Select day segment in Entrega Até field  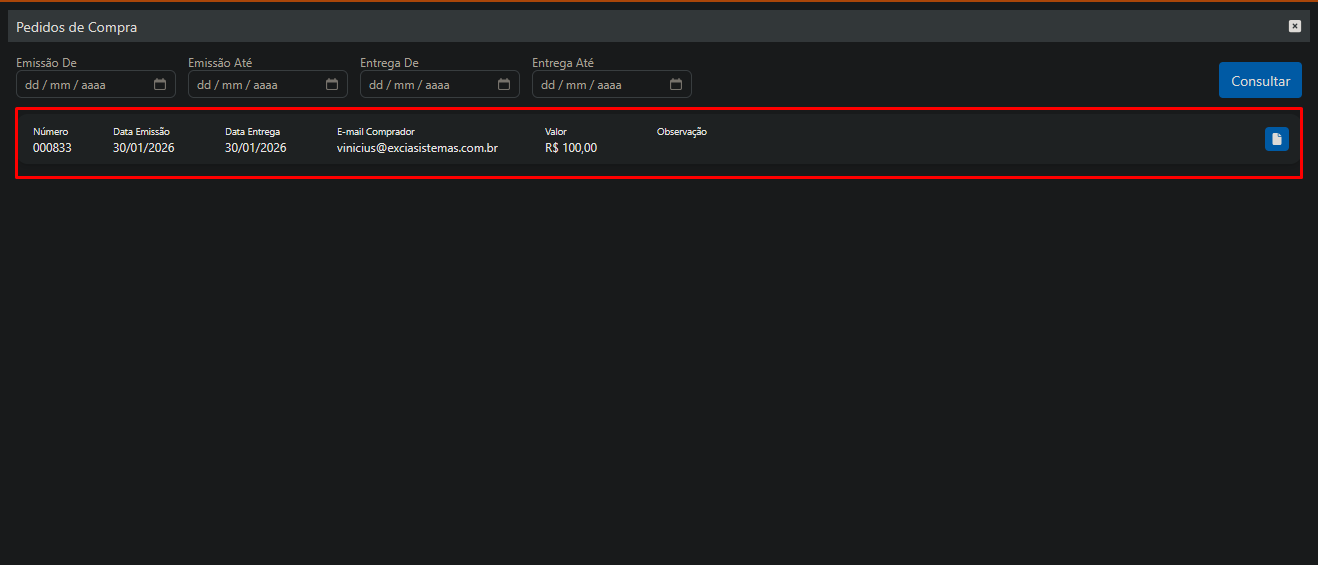[547, 85]
